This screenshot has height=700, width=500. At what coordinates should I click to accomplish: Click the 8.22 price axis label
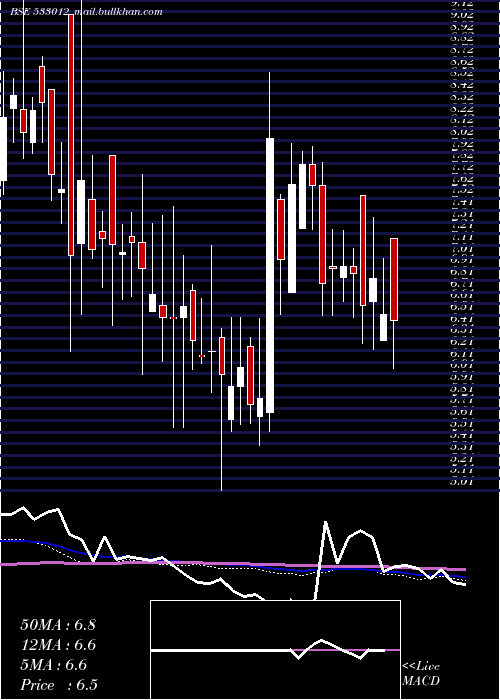click(462, 108)
